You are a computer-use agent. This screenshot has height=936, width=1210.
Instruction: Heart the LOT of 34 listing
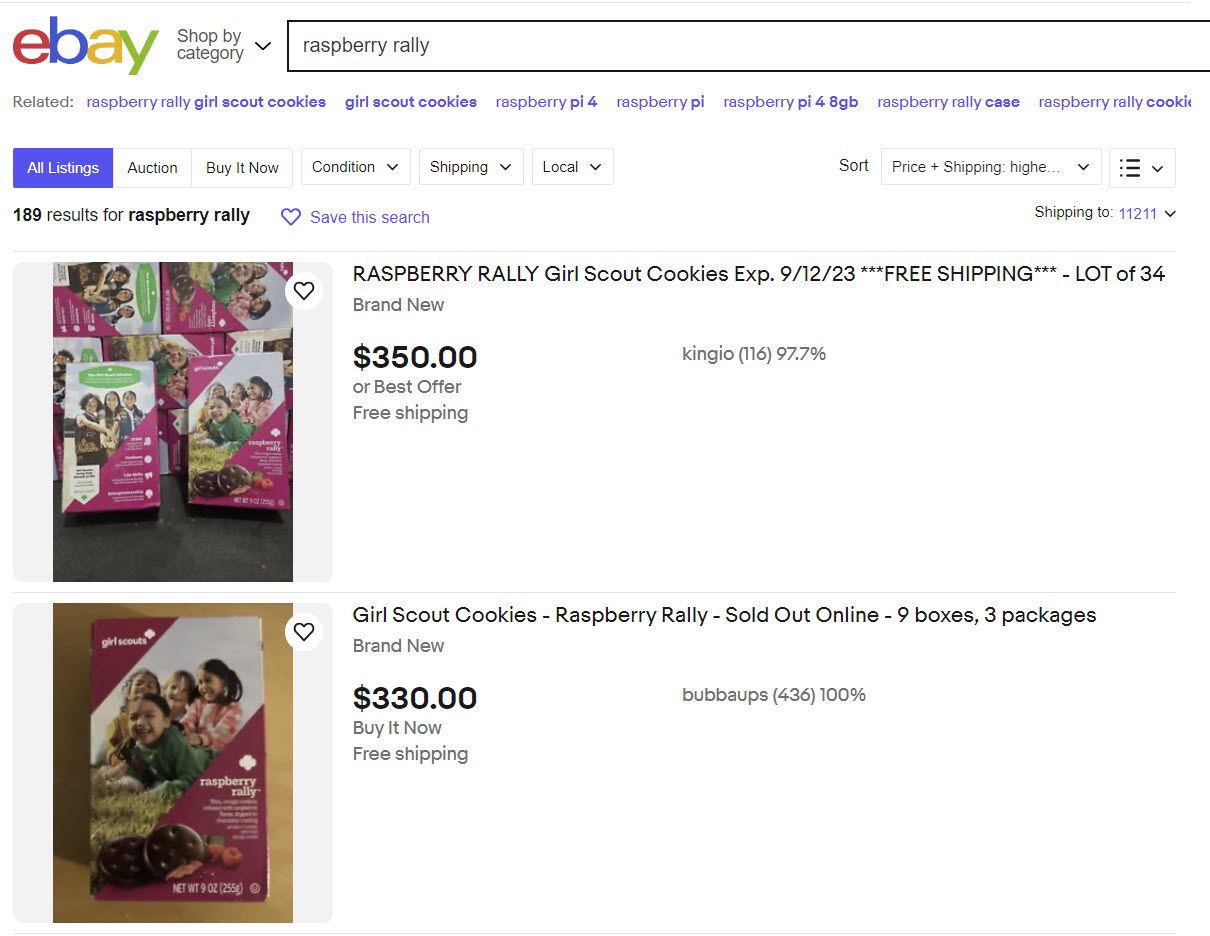point(304,291)
